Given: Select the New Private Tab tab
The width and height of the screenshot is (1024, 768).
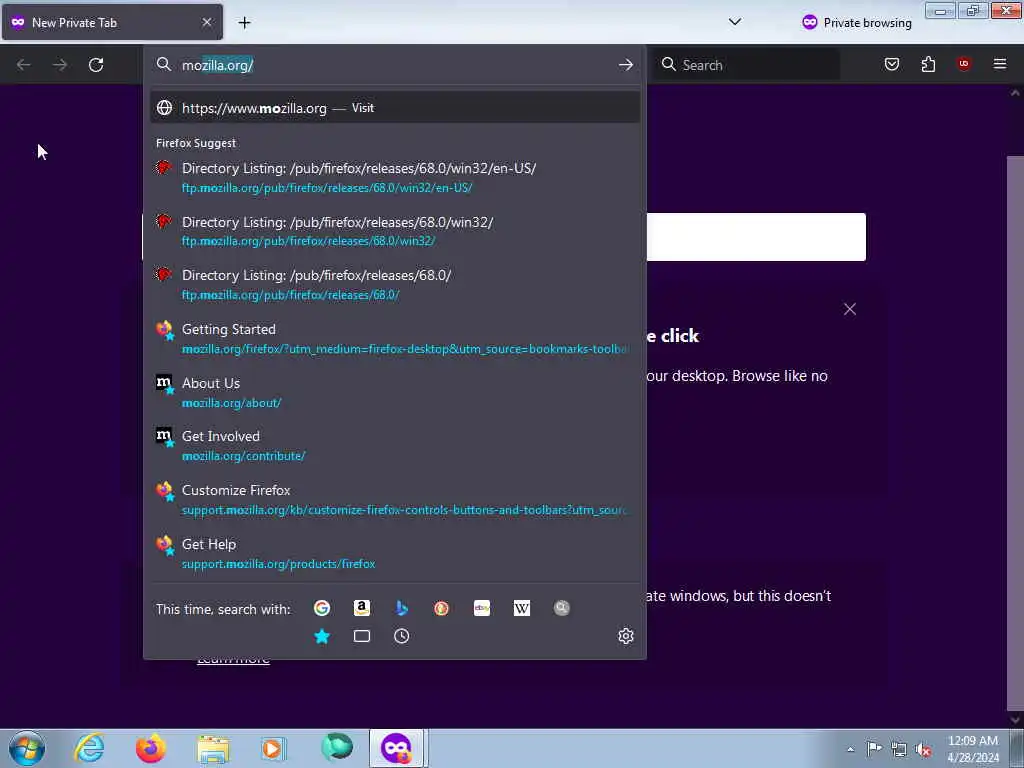Looking at the screenshot, I should 112,22.
